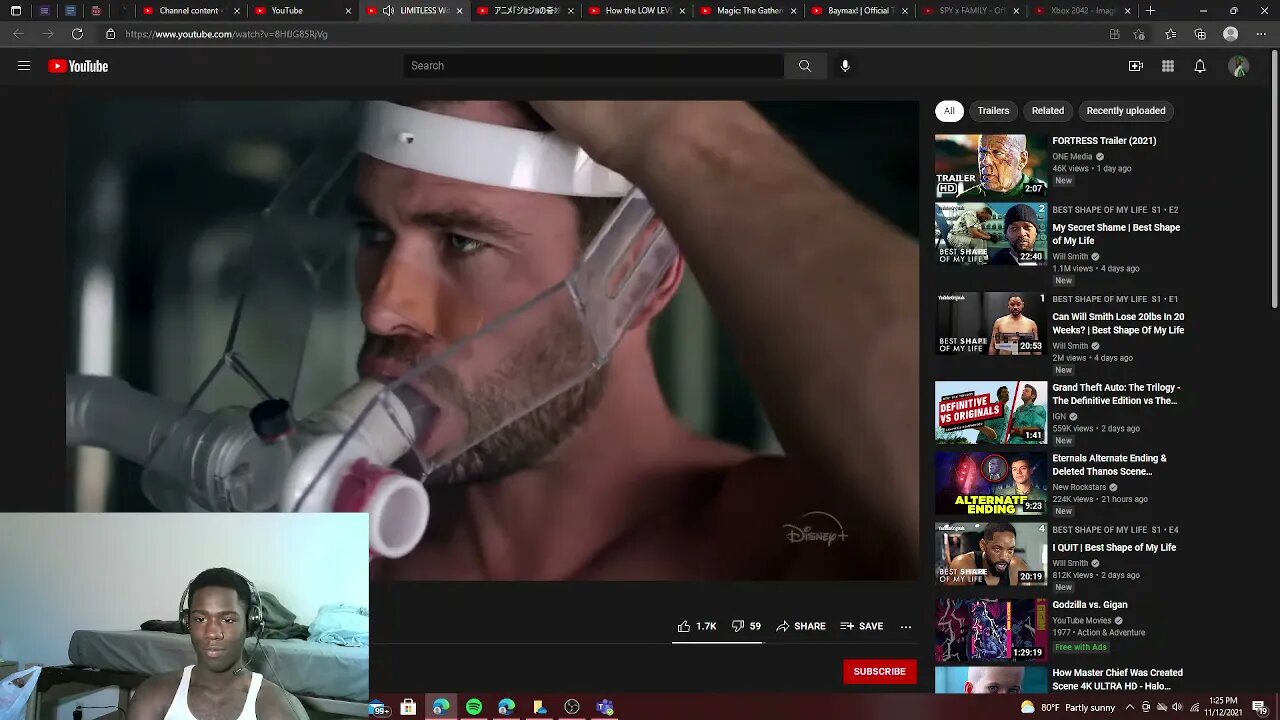Click the Eternals Alternate Ending thumbnail
Screen dimensions: 1280x720
pyautogui.click(x=991, y=484)
